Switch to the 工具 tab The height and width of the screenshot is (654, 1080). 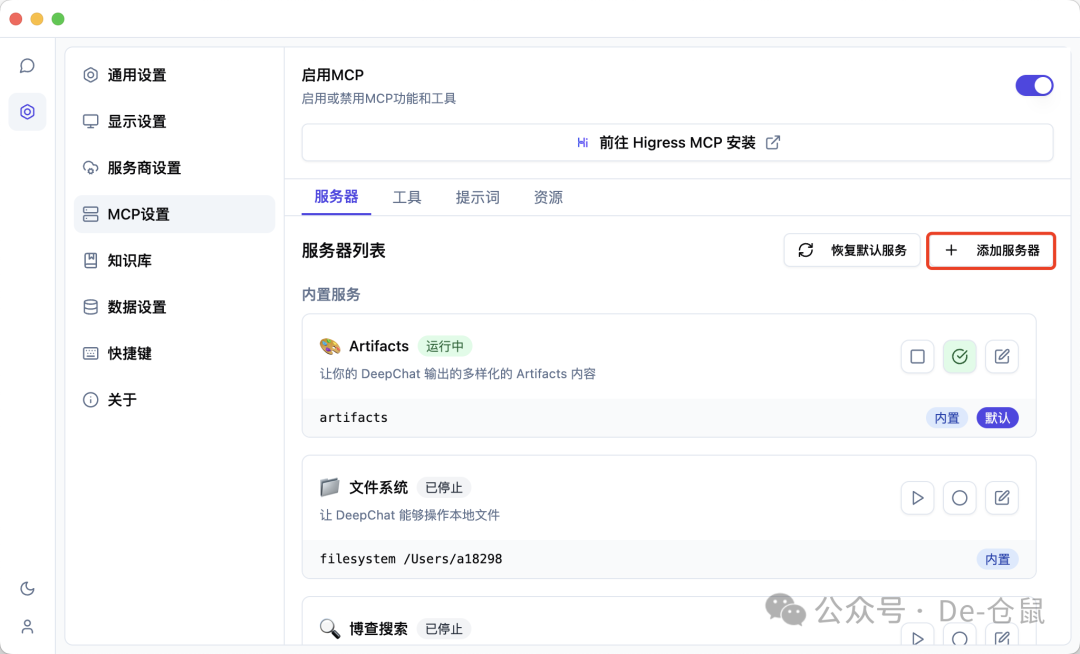coord(407,197)
